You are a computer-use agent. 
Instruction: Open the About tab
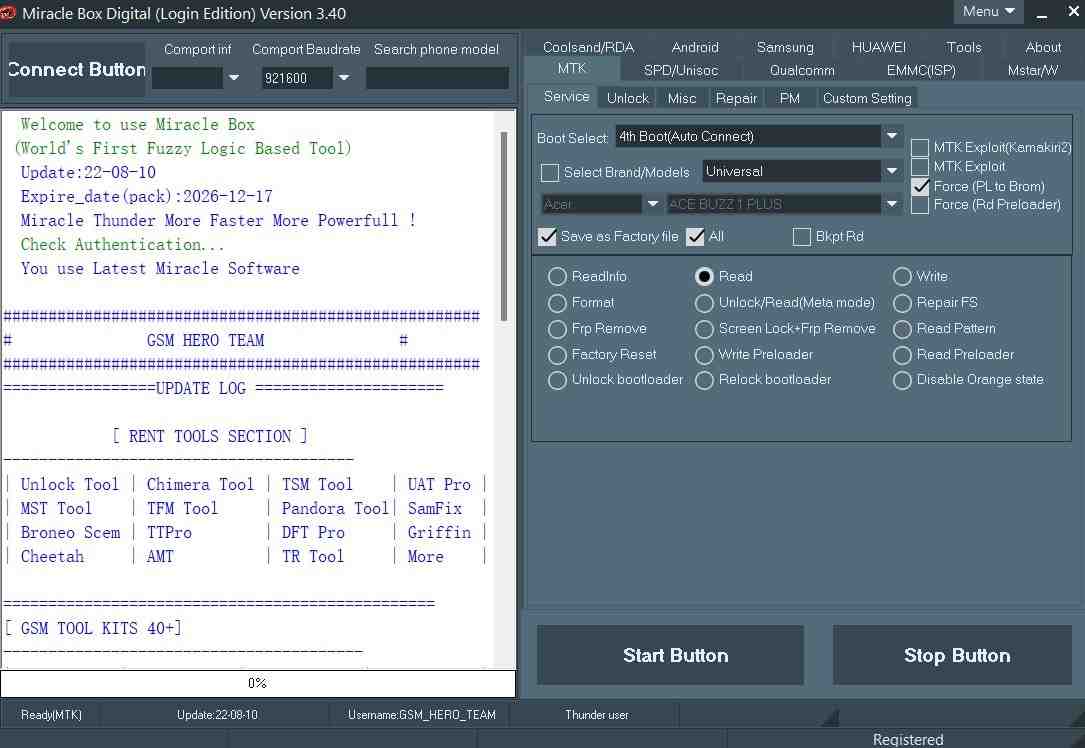(x=1043, y=47)
